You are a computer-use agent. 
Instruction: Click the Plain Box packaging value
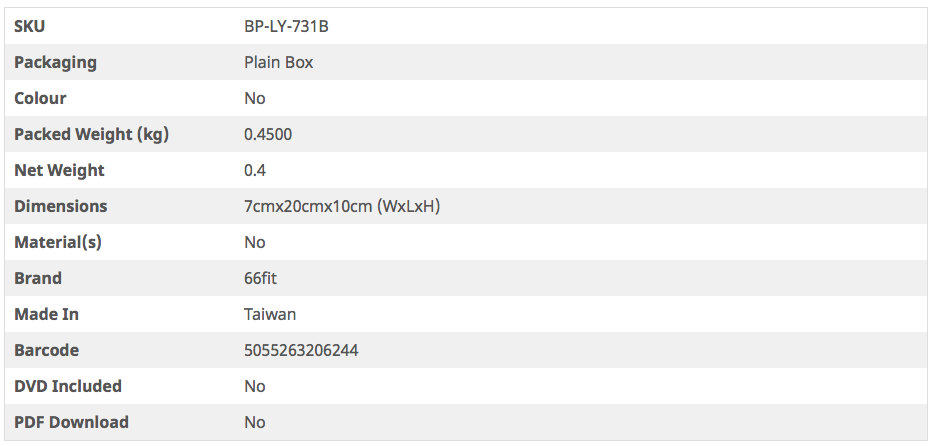[x=278, y=62]
